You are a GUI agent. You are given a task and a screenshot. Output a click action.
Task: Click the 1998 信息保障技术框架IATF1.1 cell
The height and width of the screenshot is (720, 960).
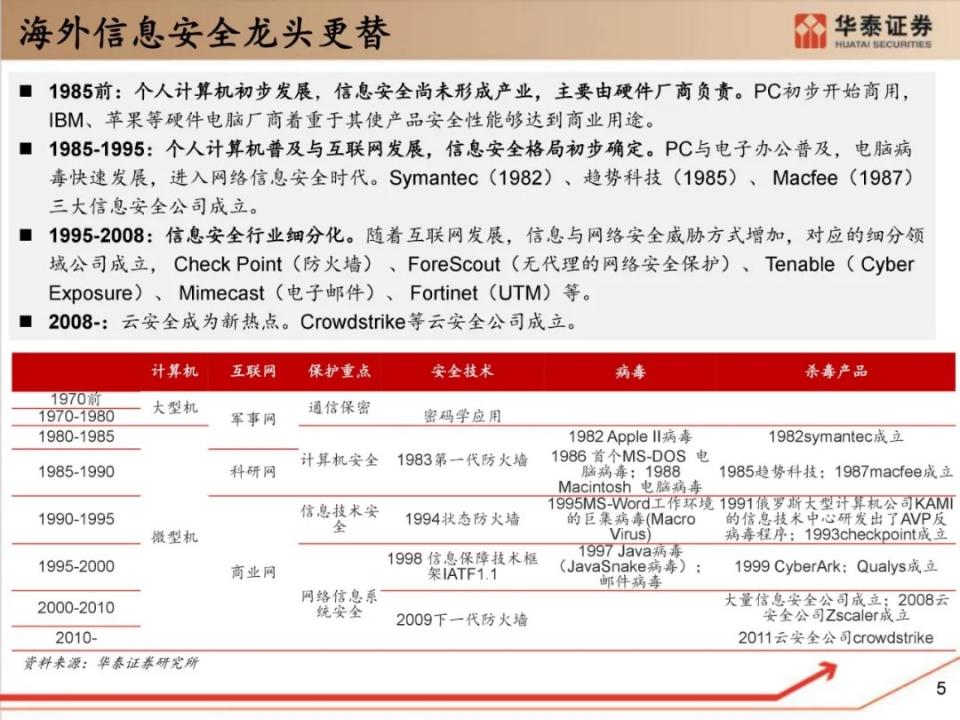tap(462, 566)
